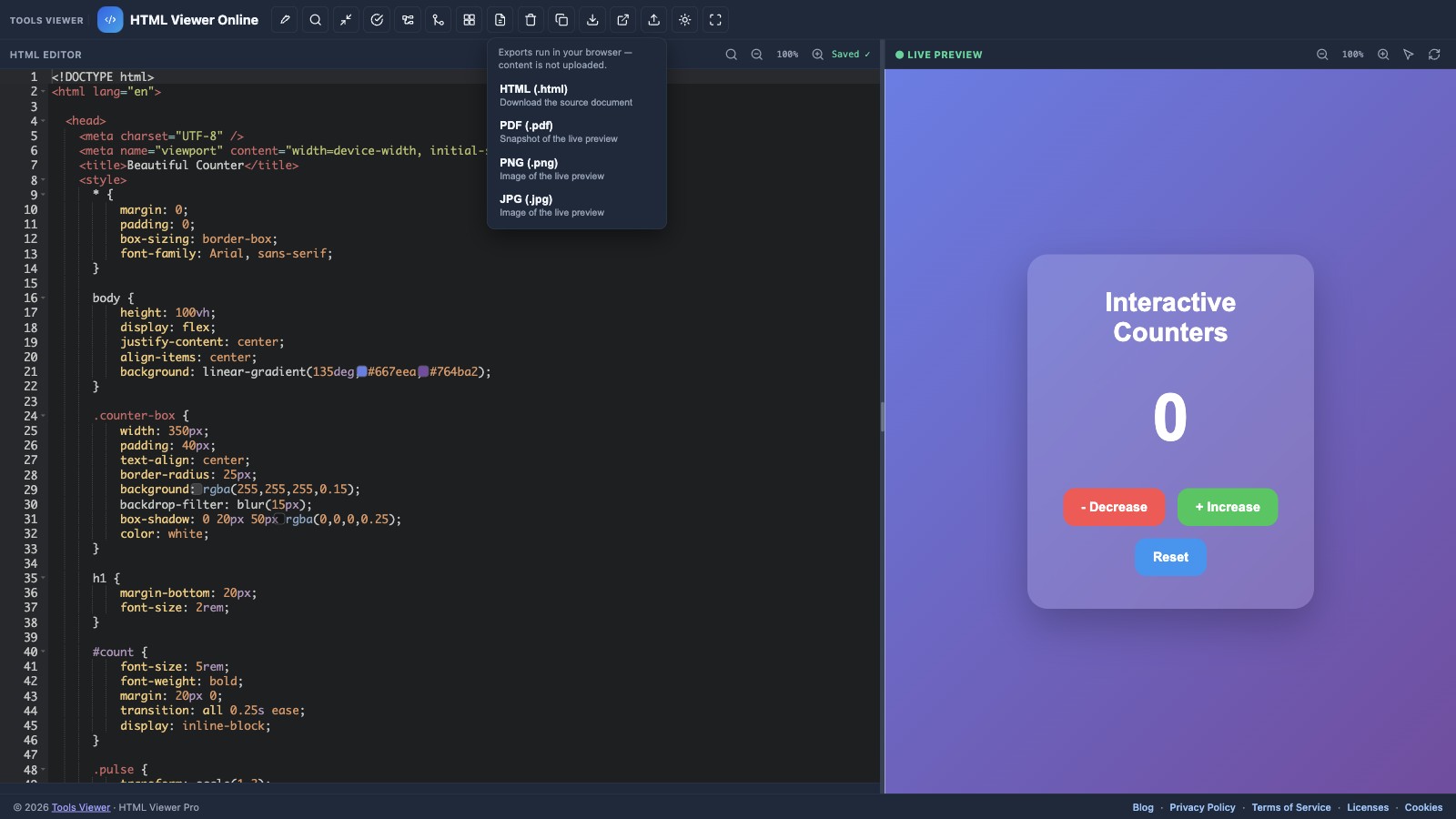Image resolution: width=1456 pixels, height=819 pixels.
Task: Click the upload share icon
Action: [x=654, y=20]
